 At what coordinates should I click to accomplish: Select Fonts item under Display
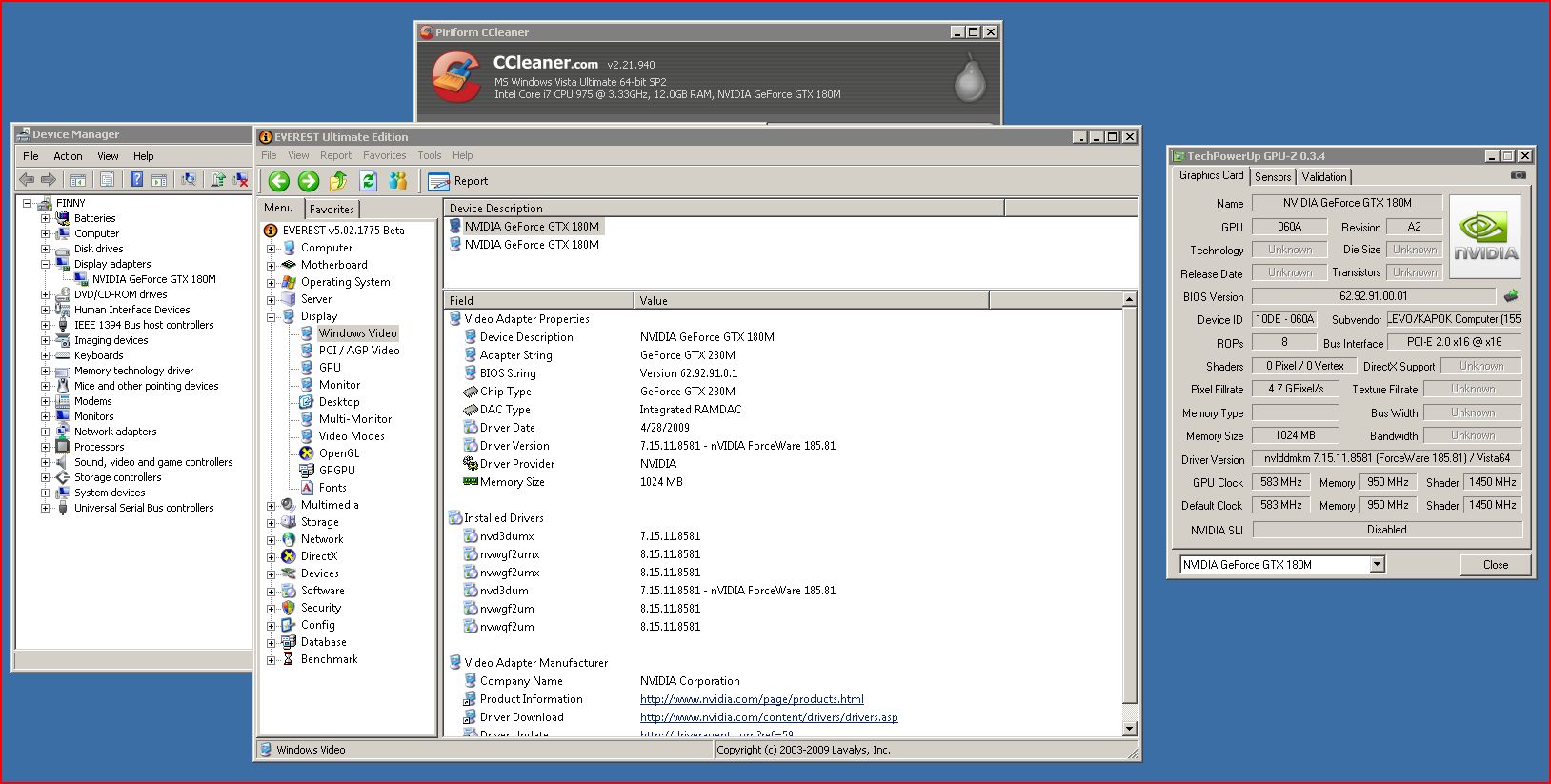coord(332,488)
